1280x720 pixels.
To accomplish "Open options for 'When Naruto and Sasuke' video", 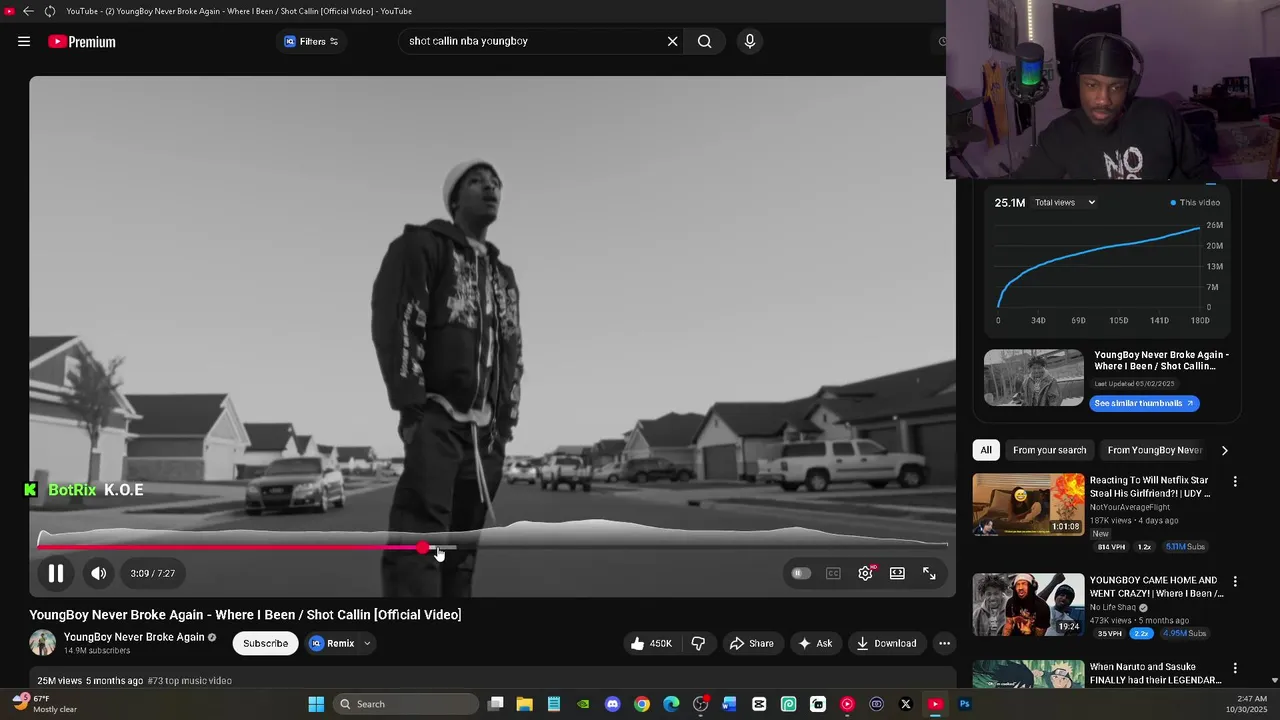I will [x=1235, y=668].
